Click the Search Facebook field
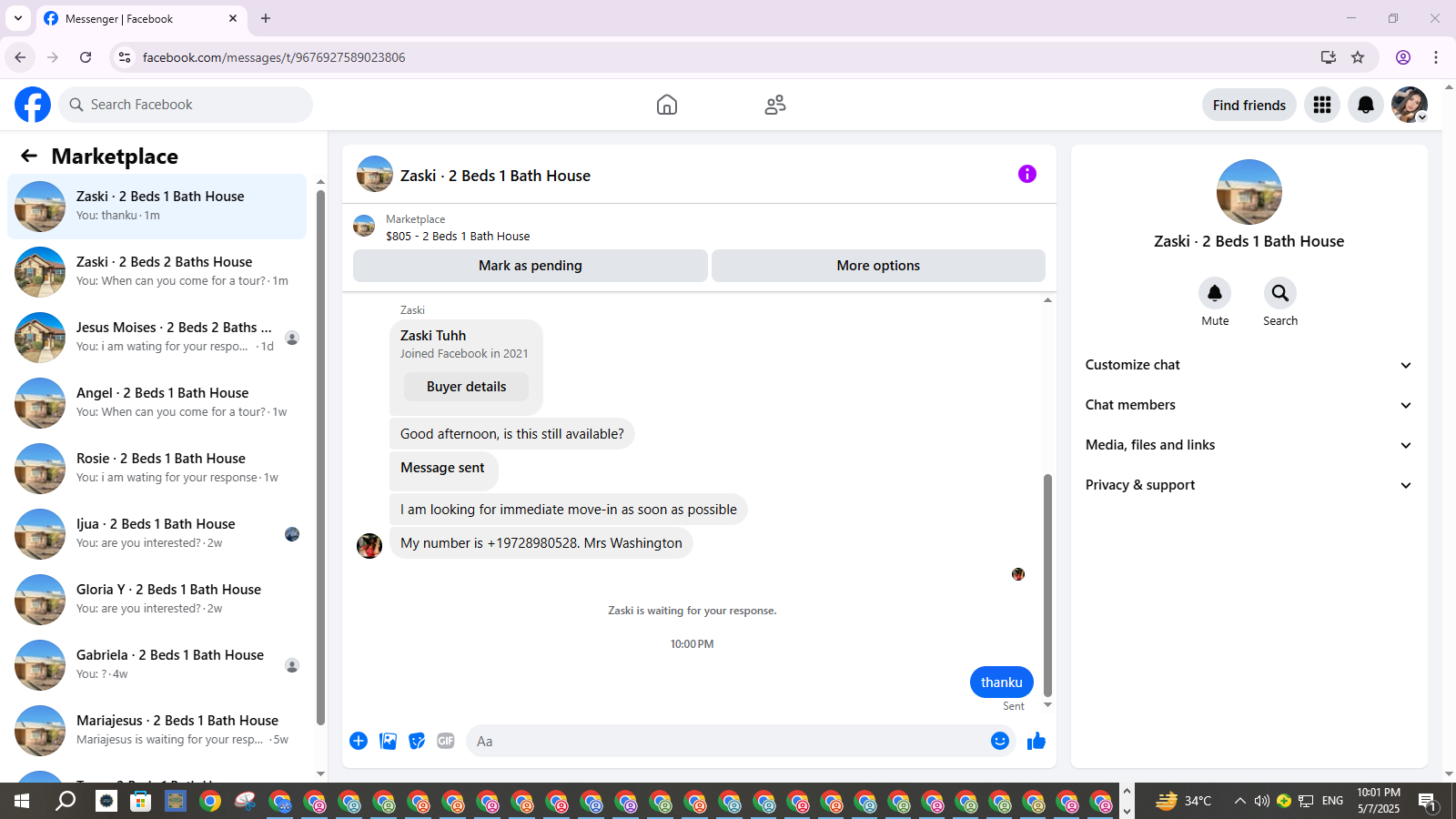The height and width of the screenshot is (819, 1456). 186,105
